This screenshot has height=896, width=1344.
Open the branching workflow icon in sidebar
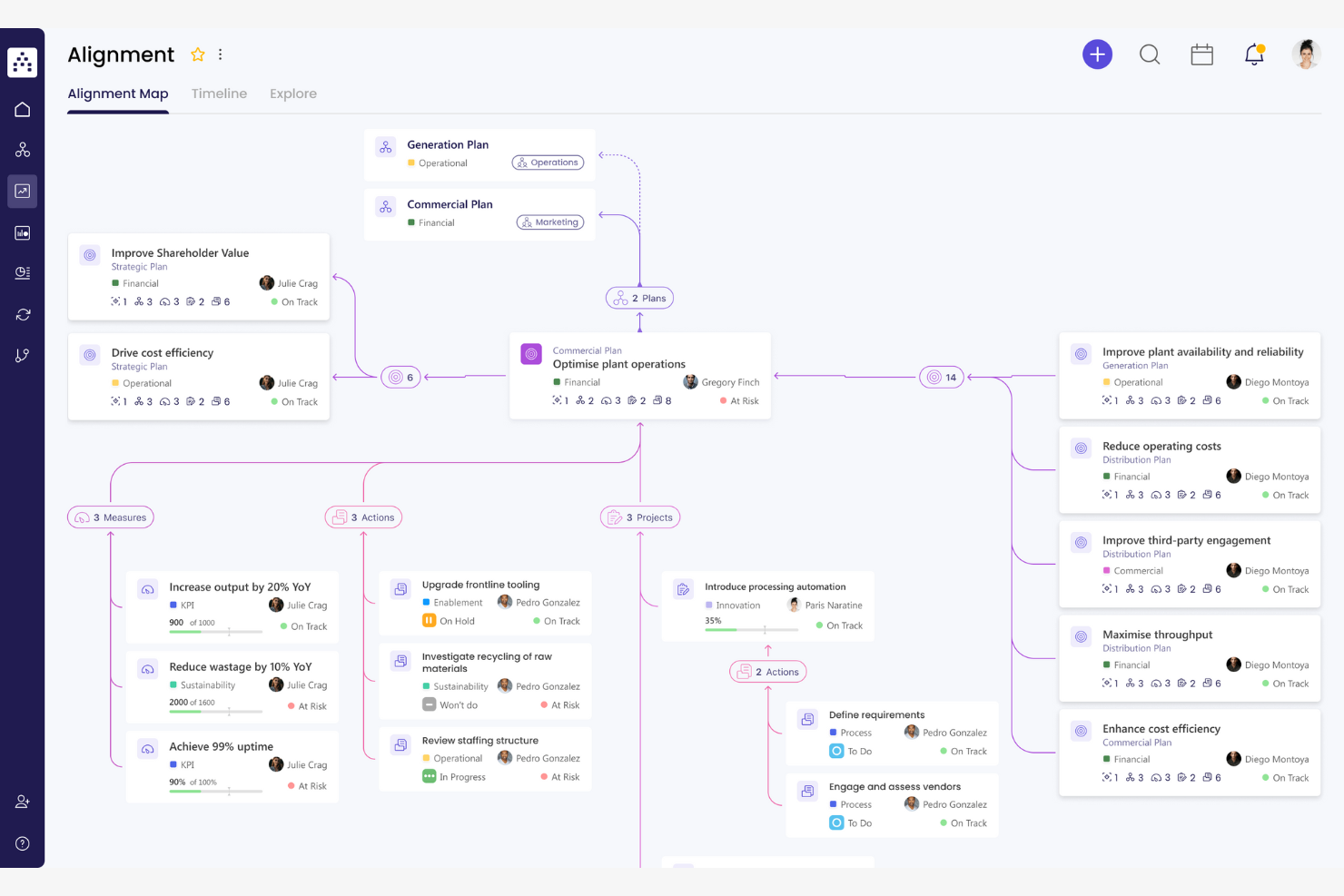[x=22, y=355]
